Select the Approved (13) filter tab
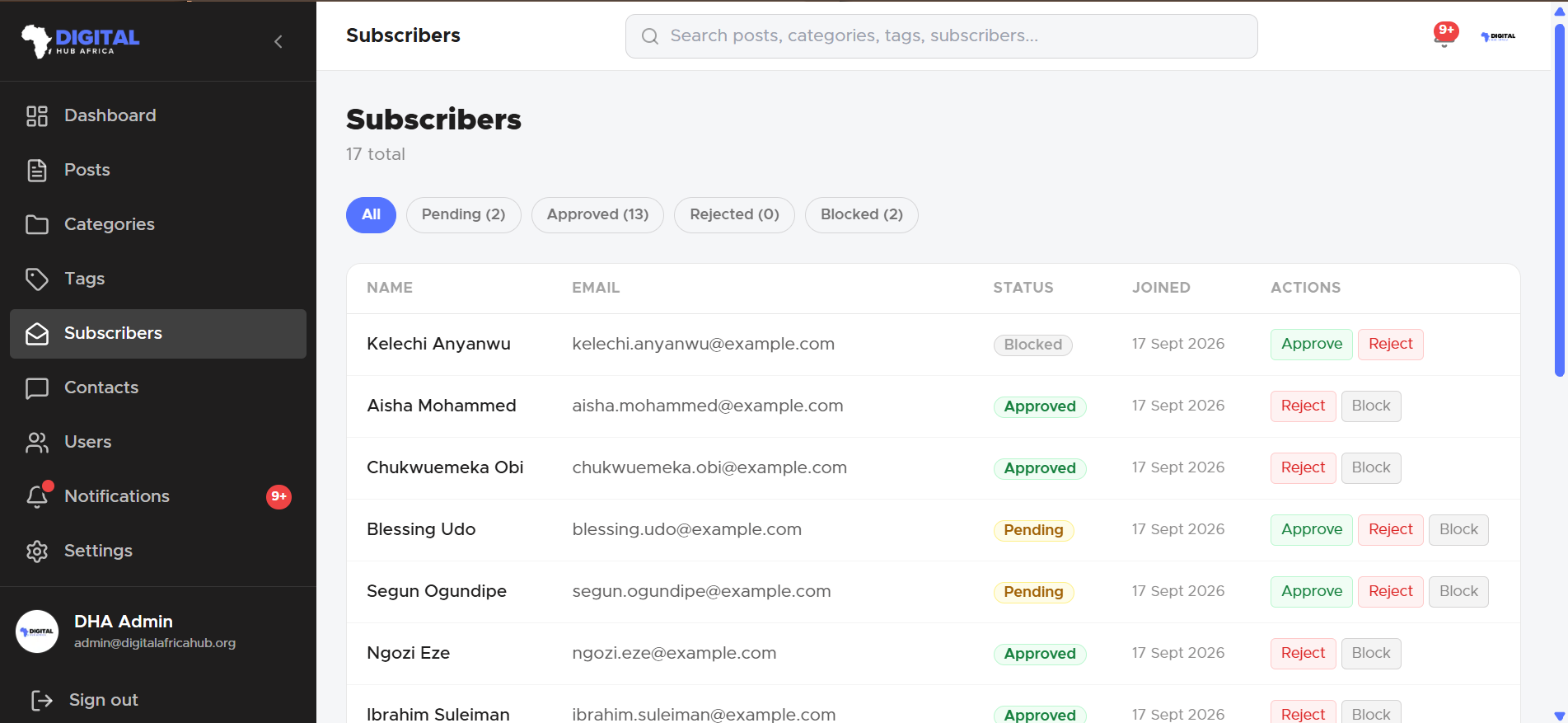This screenshot has width=1568, height=723. (x=597, y=214)
